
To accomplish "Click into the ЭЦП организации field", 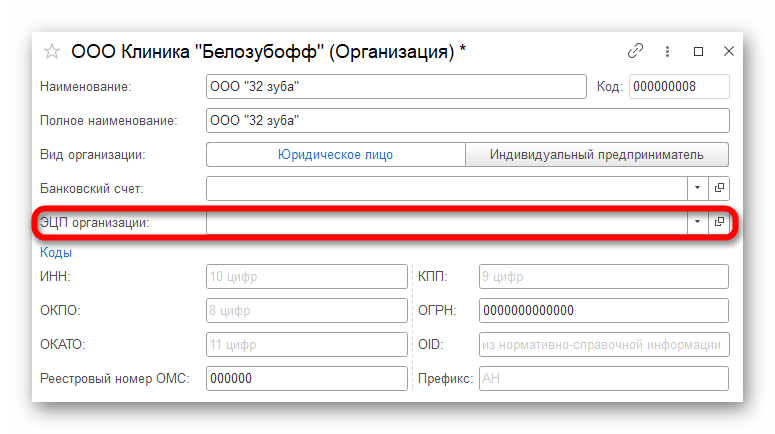I will point(447,222).
